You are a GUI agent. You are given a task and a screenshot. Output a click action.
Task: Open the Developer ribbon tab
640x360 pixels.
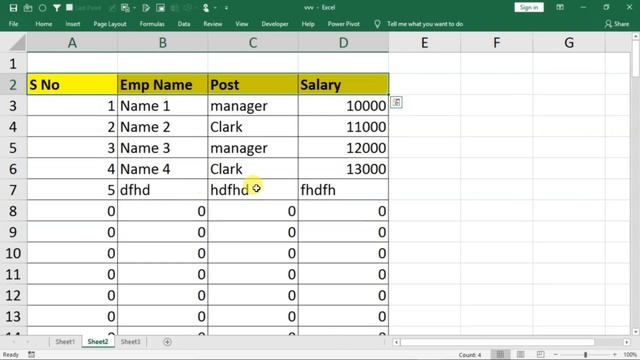pos(275,24)
